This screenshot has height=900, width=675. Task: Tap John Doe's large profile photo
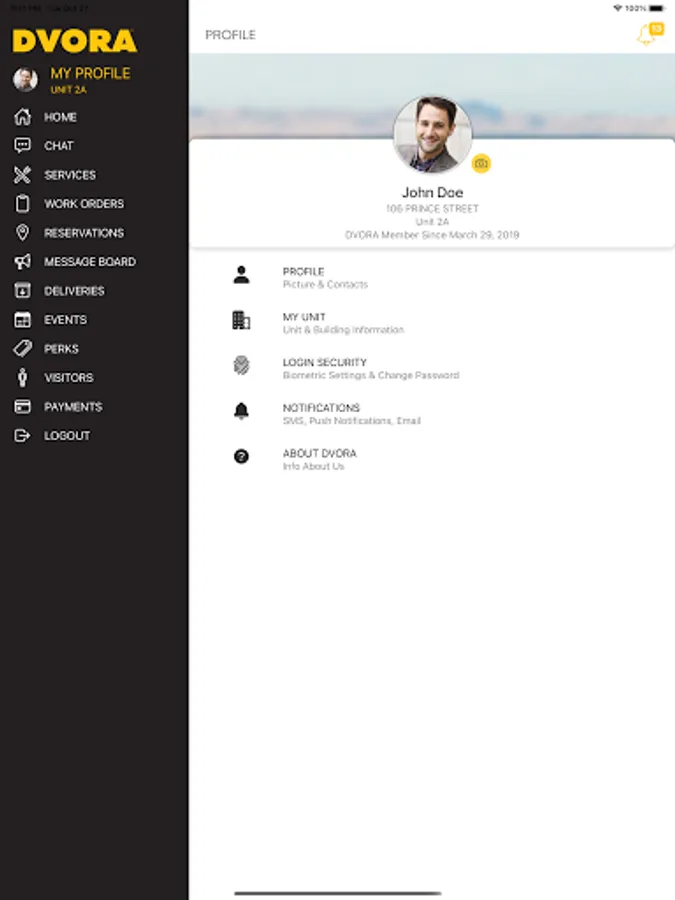click(432, 135)
